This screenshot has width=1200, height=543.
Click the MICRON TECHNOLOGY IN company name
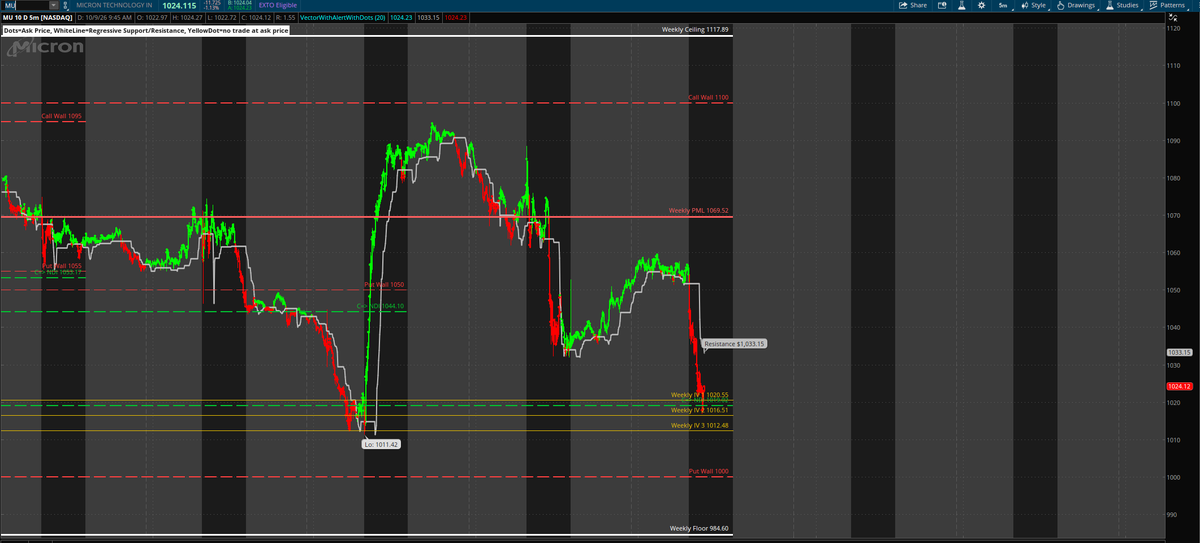pyautogui.click(x=115, y=5)
